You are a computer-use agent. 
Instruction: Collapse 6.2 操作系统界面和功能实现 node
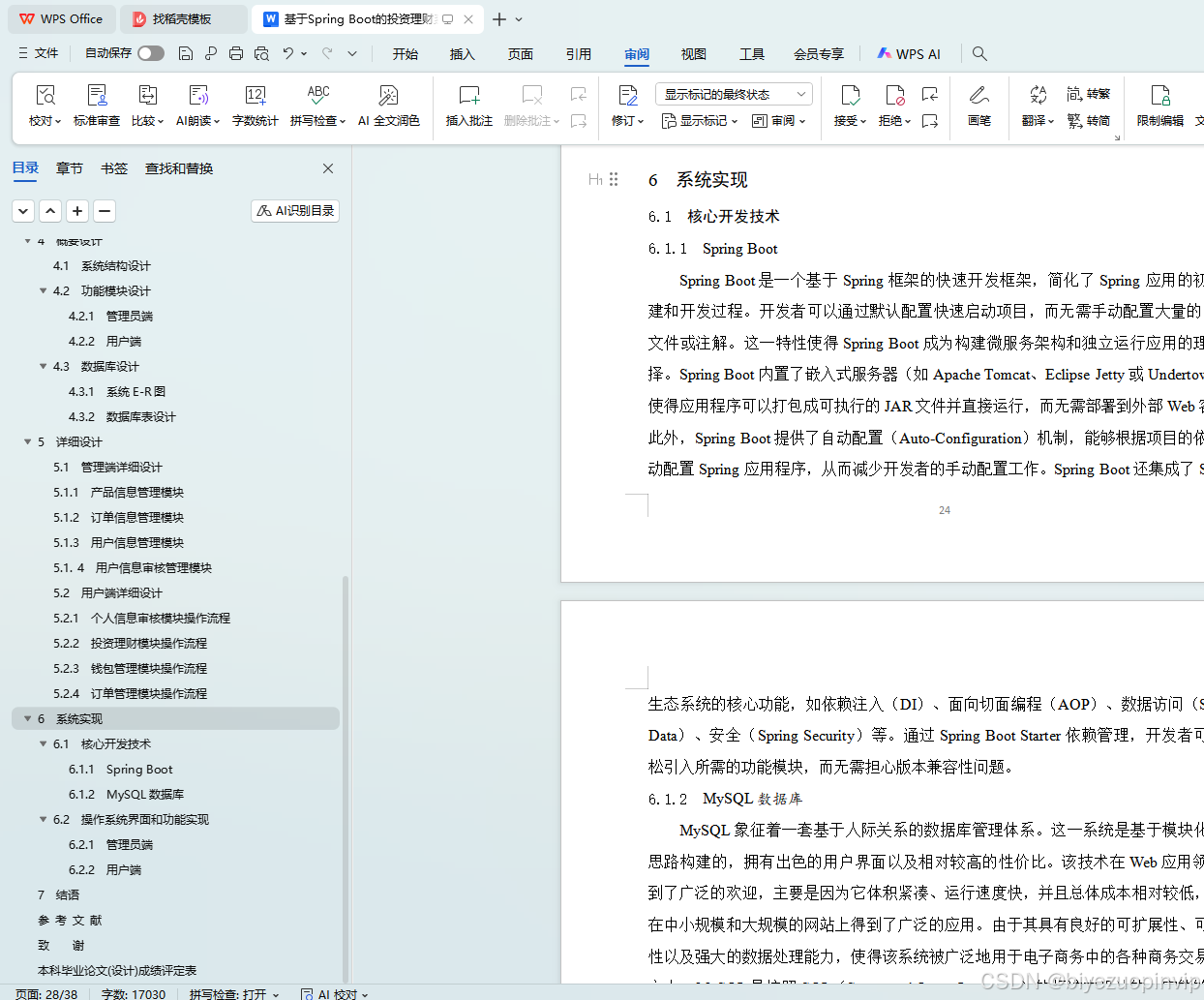[x=43, y=819]
